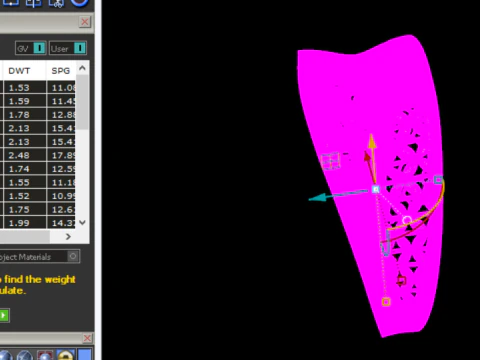Click the red gumball move arrow

[x=367, y=157]
